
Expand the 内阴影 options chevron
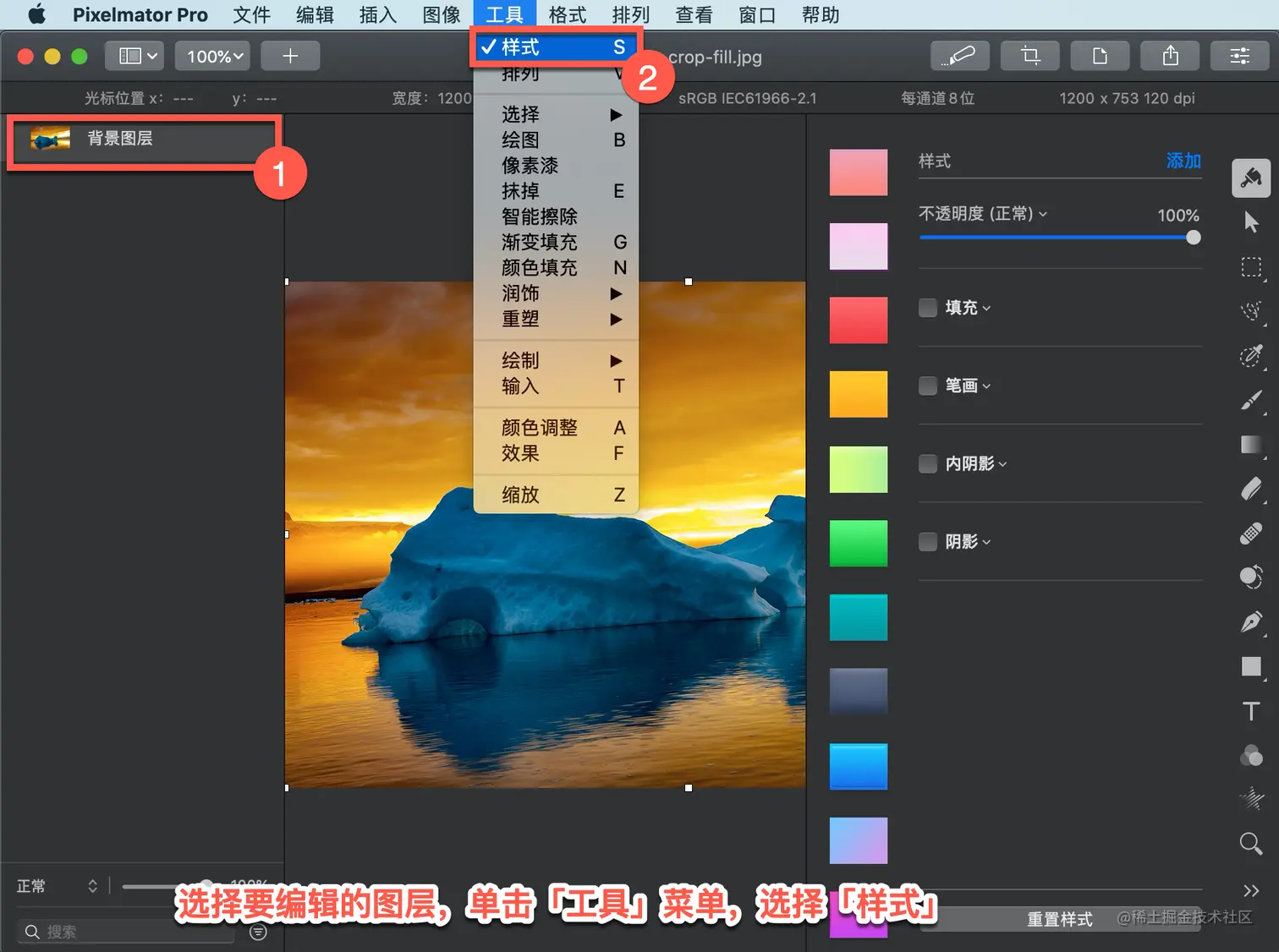pos(1003,464)
